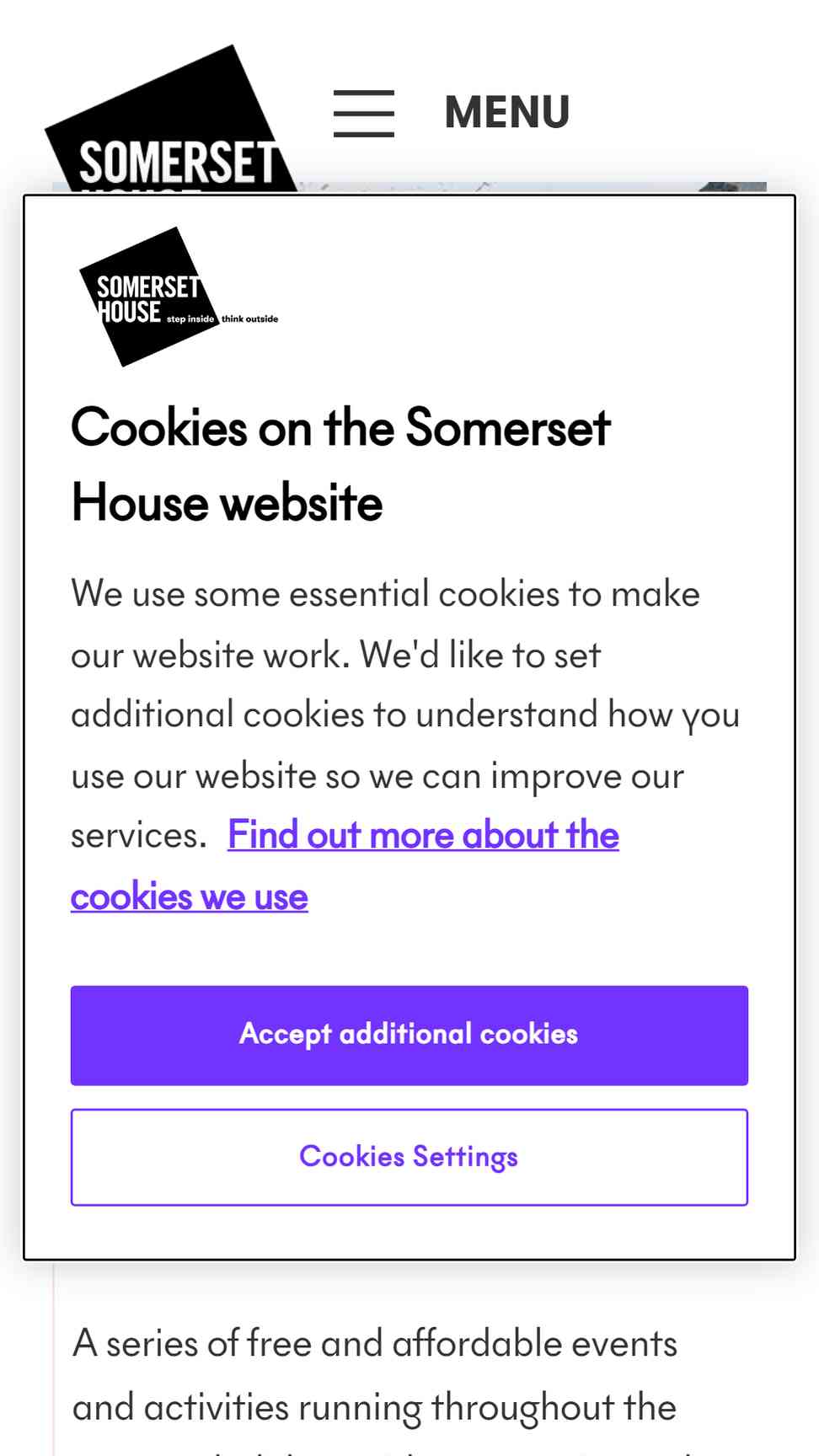Click 'A series of free and affordable events' text

[375, 1343]
